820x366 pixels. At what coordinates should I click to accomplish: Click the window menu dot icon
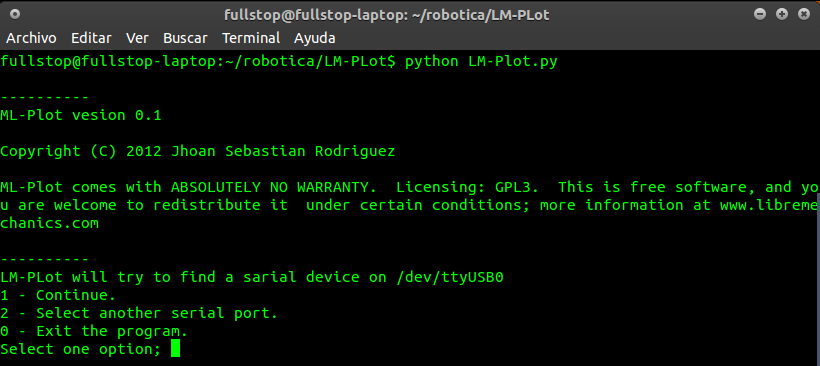[x=15, y=14]
